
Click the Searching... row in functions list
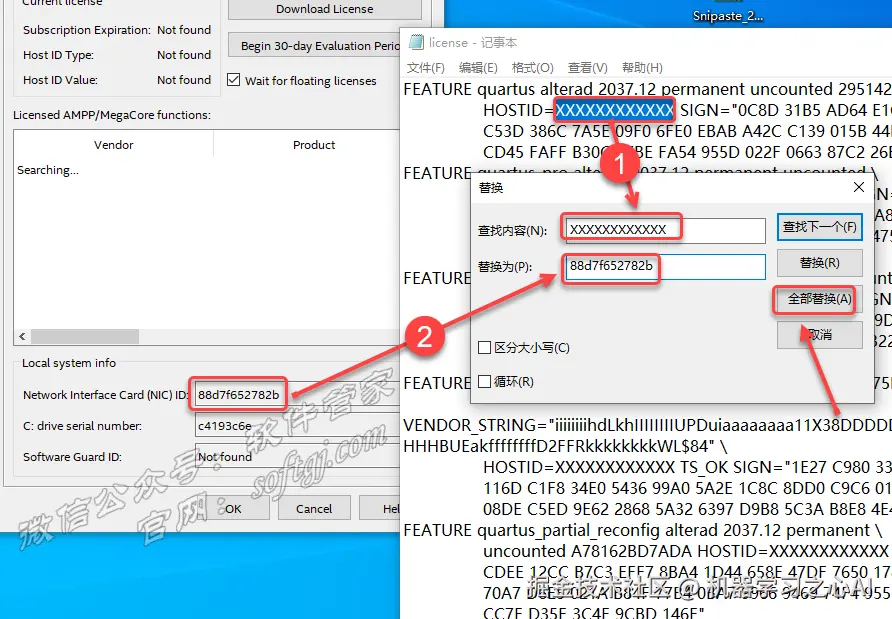point(48,170)
